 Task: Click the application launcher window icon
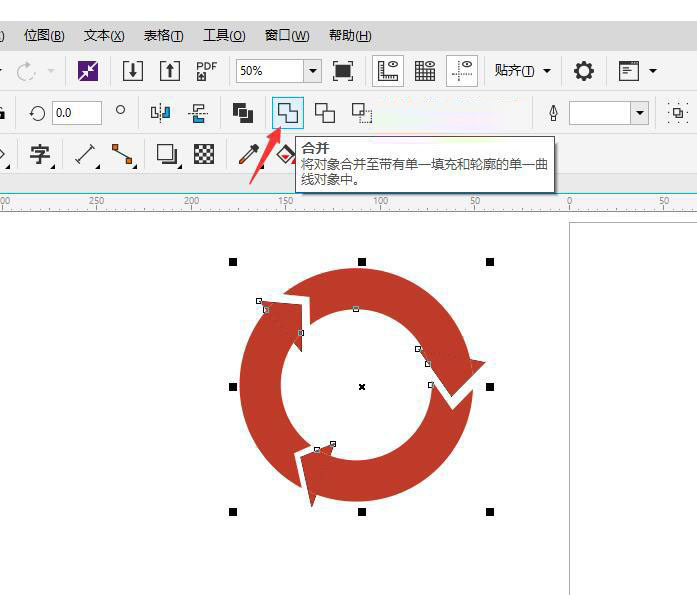pos(629,71)
